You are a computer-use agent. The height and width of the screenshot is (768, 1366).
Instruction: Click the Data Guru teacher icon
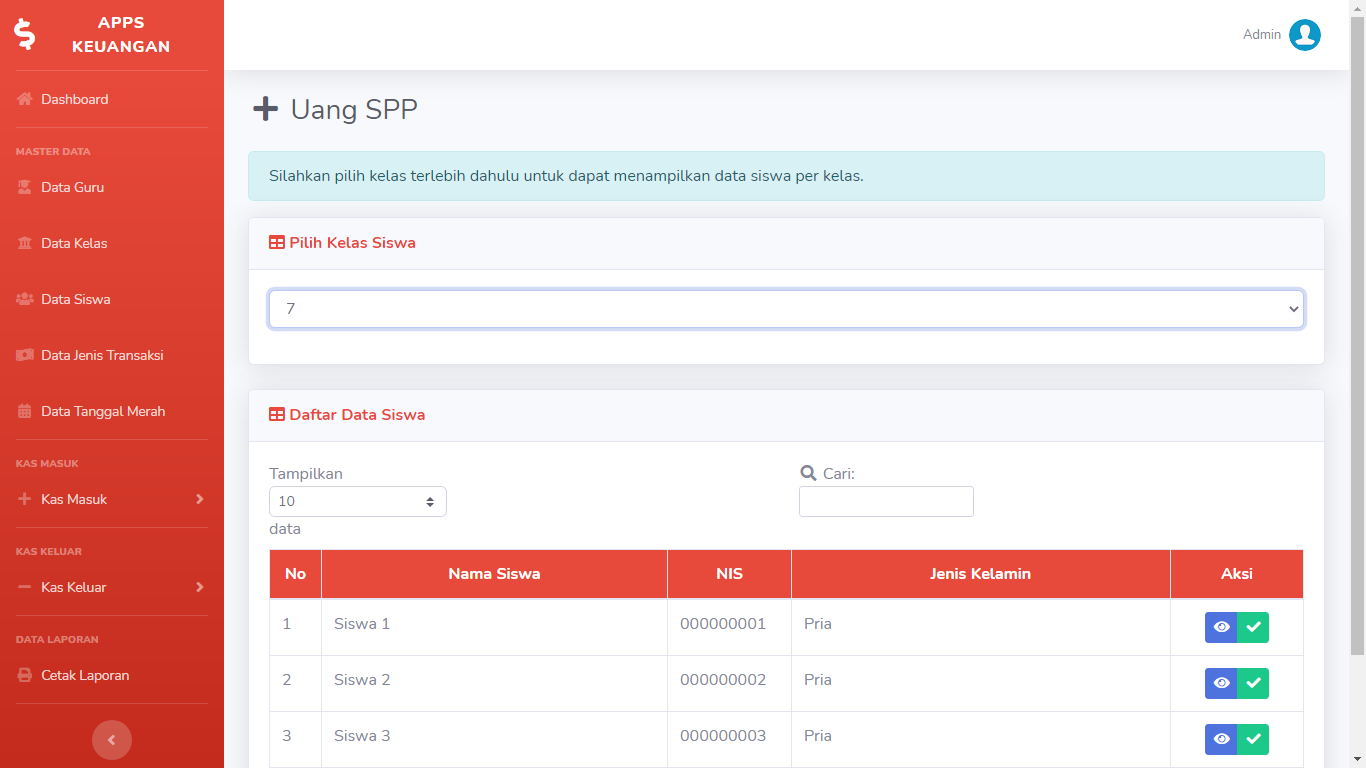click(x=25, y=187)
